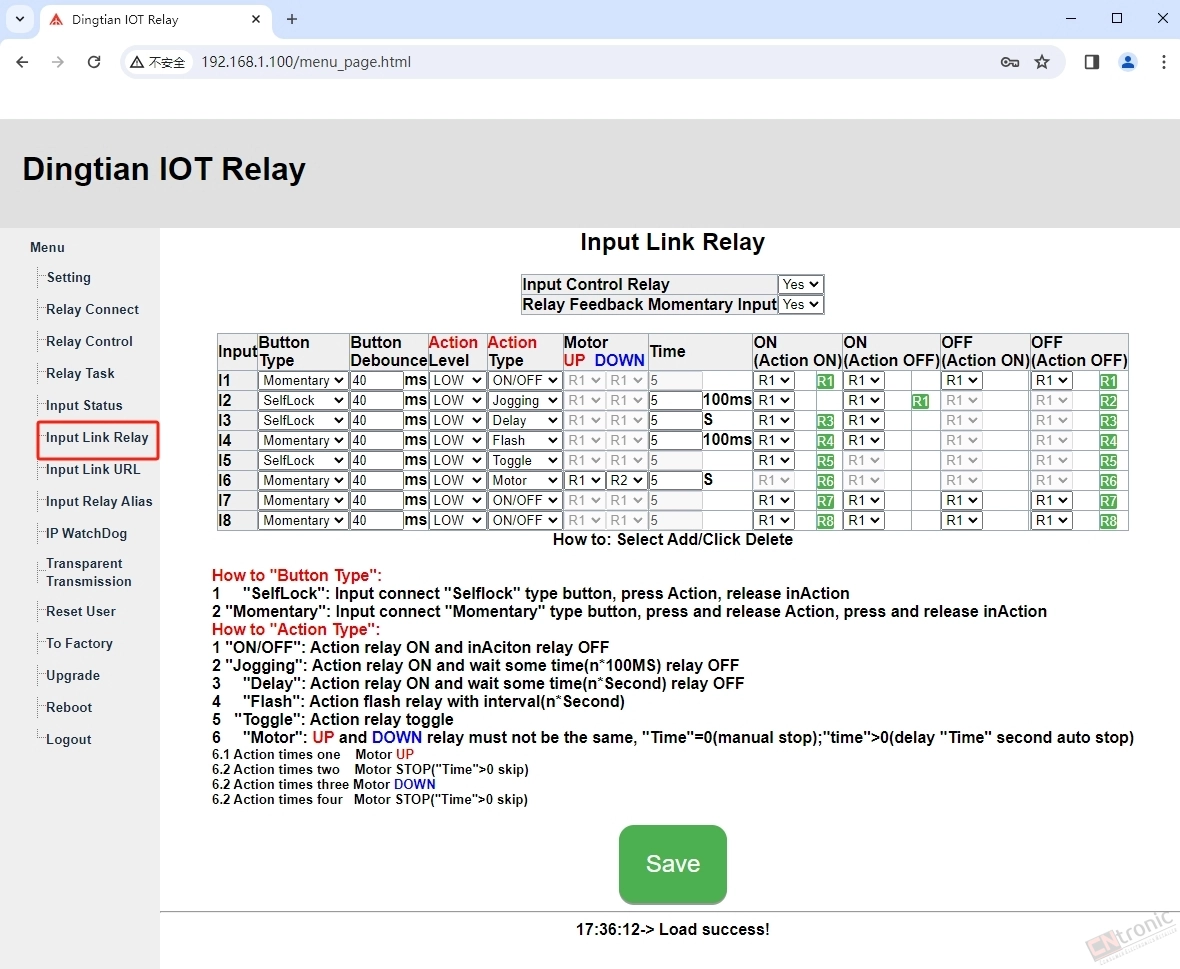1180x969 pixels.
Task: Open a new browser tab
Action: [292, 20]
